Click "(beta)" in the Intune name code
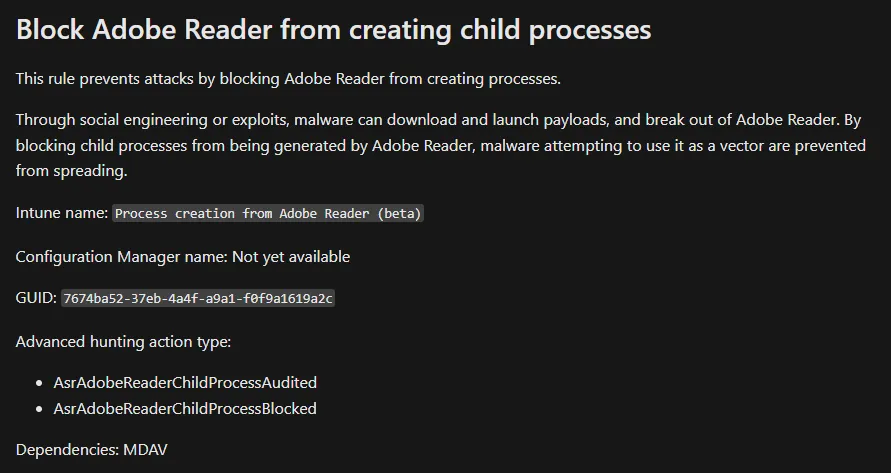 point(399,214)
